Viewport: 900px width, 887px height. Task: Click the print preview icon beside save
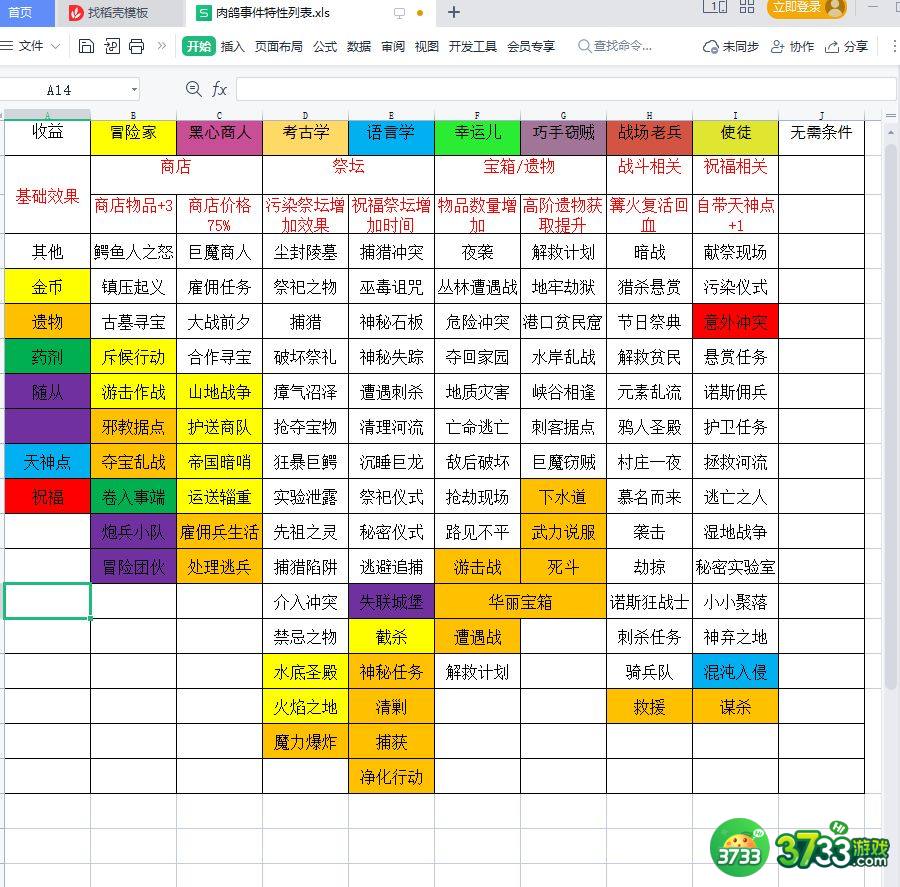[x=111, y=46]
